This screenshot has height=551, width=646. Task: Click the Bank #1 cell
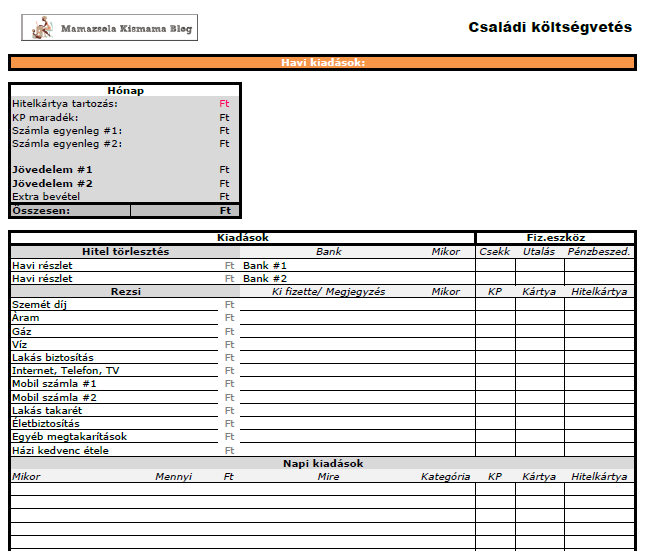point(265,265)
